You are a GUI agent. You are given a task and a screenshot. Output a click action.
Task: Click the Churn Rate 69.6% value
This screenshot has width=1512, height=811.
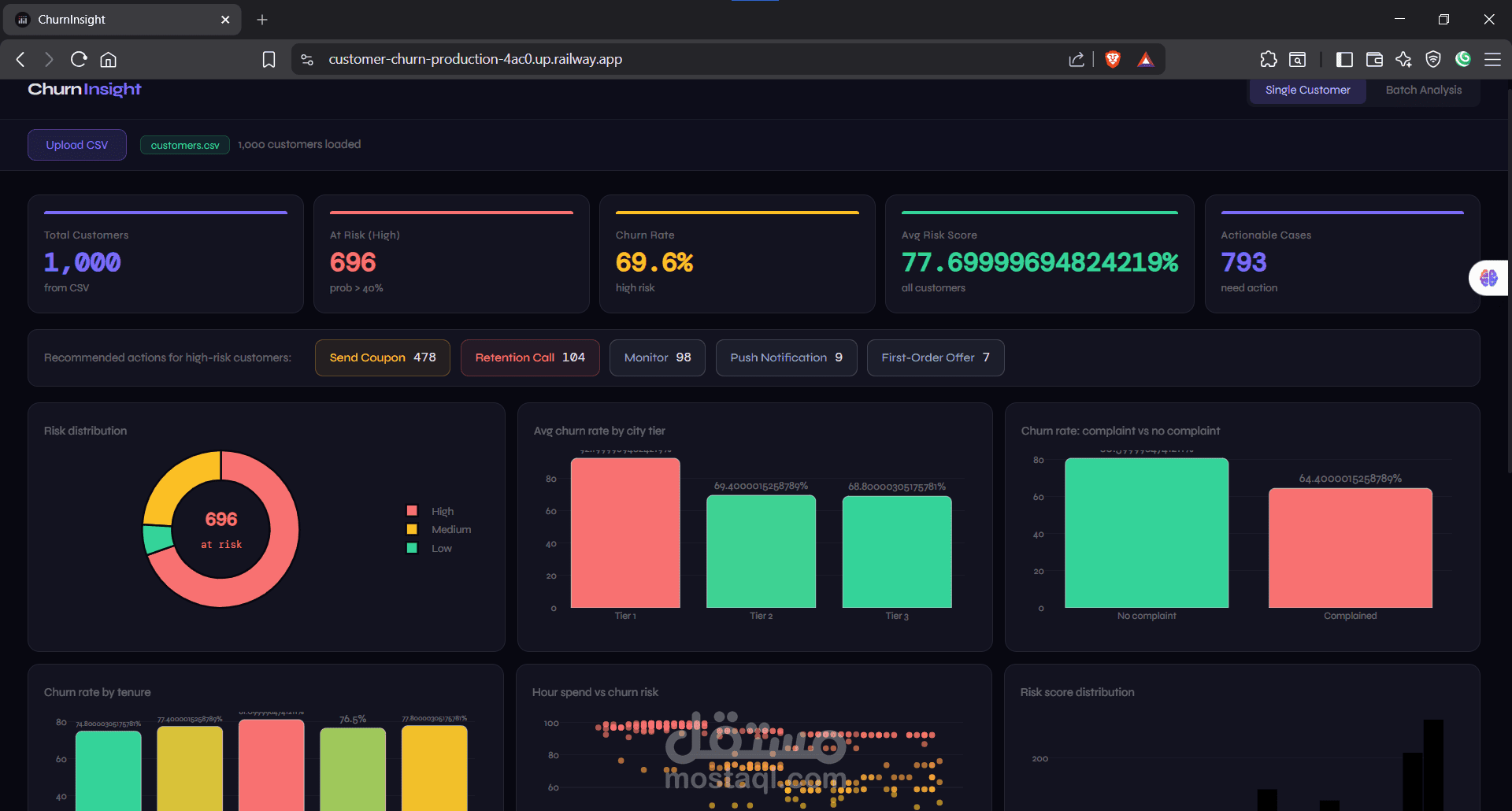coord(654,262)
